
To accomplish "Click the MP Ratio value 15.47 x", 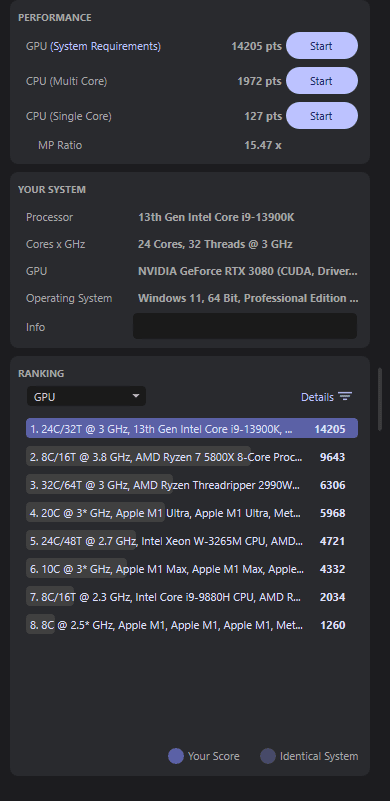I will tap(263, 145).
